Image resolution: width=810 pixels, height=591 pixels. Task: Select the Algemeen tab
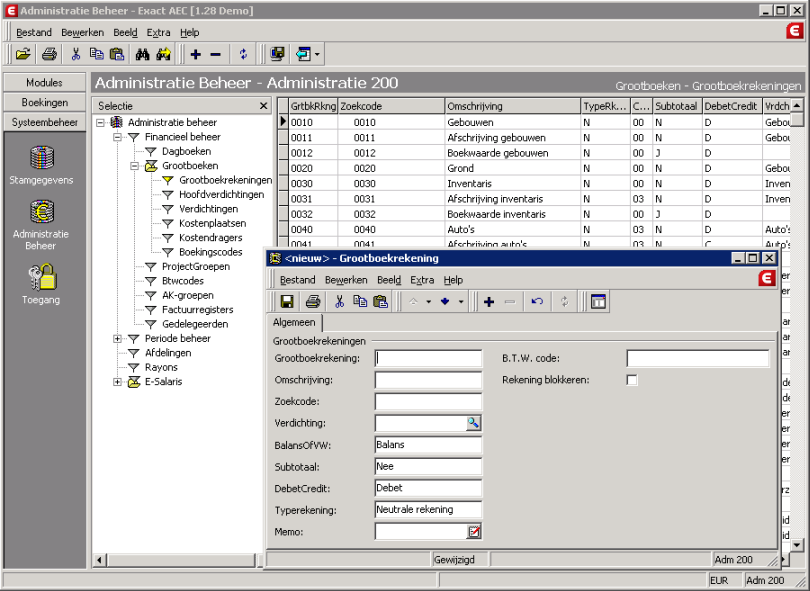coord(294,322)
